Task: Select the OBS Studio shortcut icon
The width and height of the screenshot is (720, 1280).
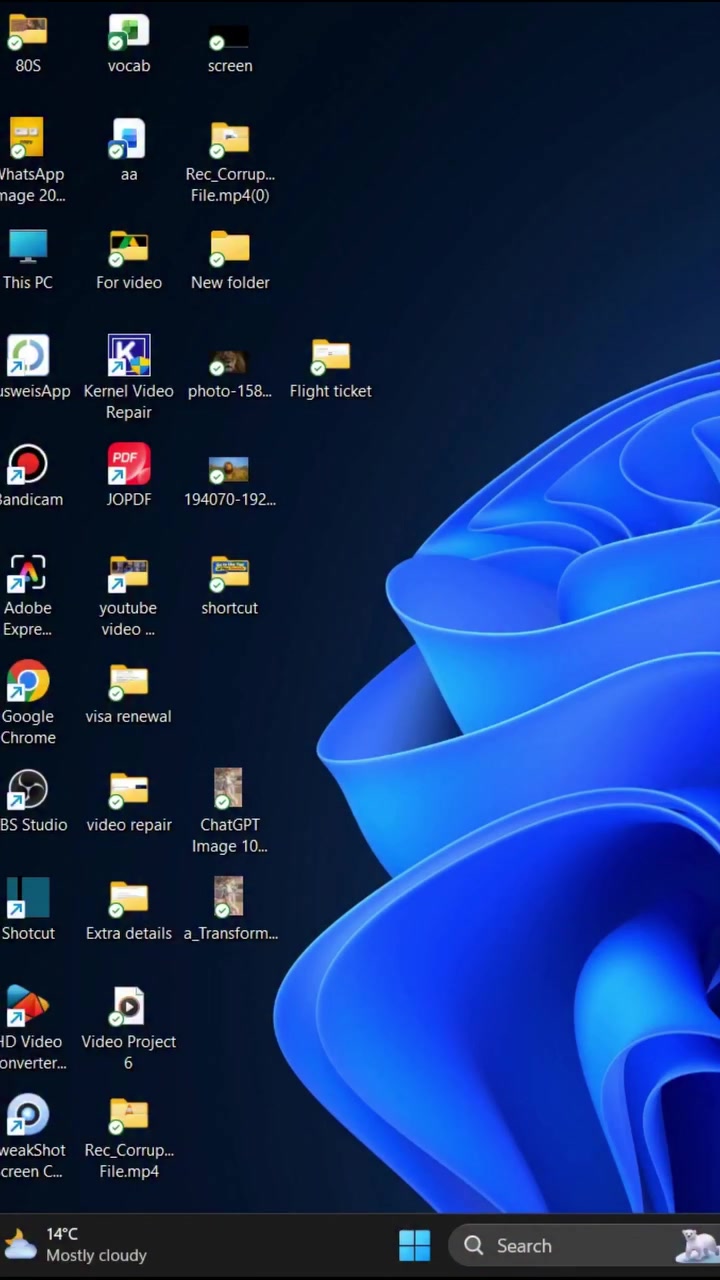Action: click(27, 790)
